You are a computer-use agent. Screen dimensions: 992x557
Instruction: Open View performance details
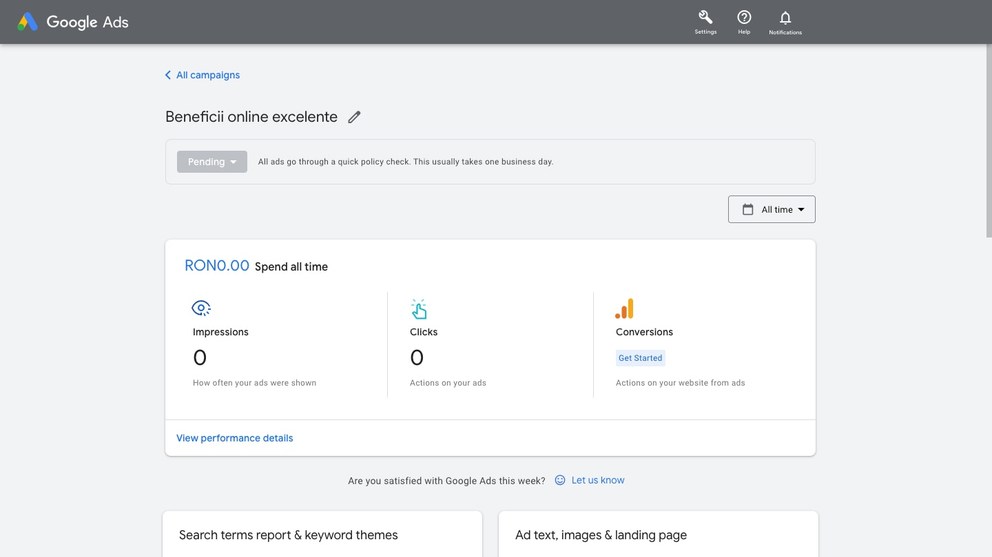(235, 438)
